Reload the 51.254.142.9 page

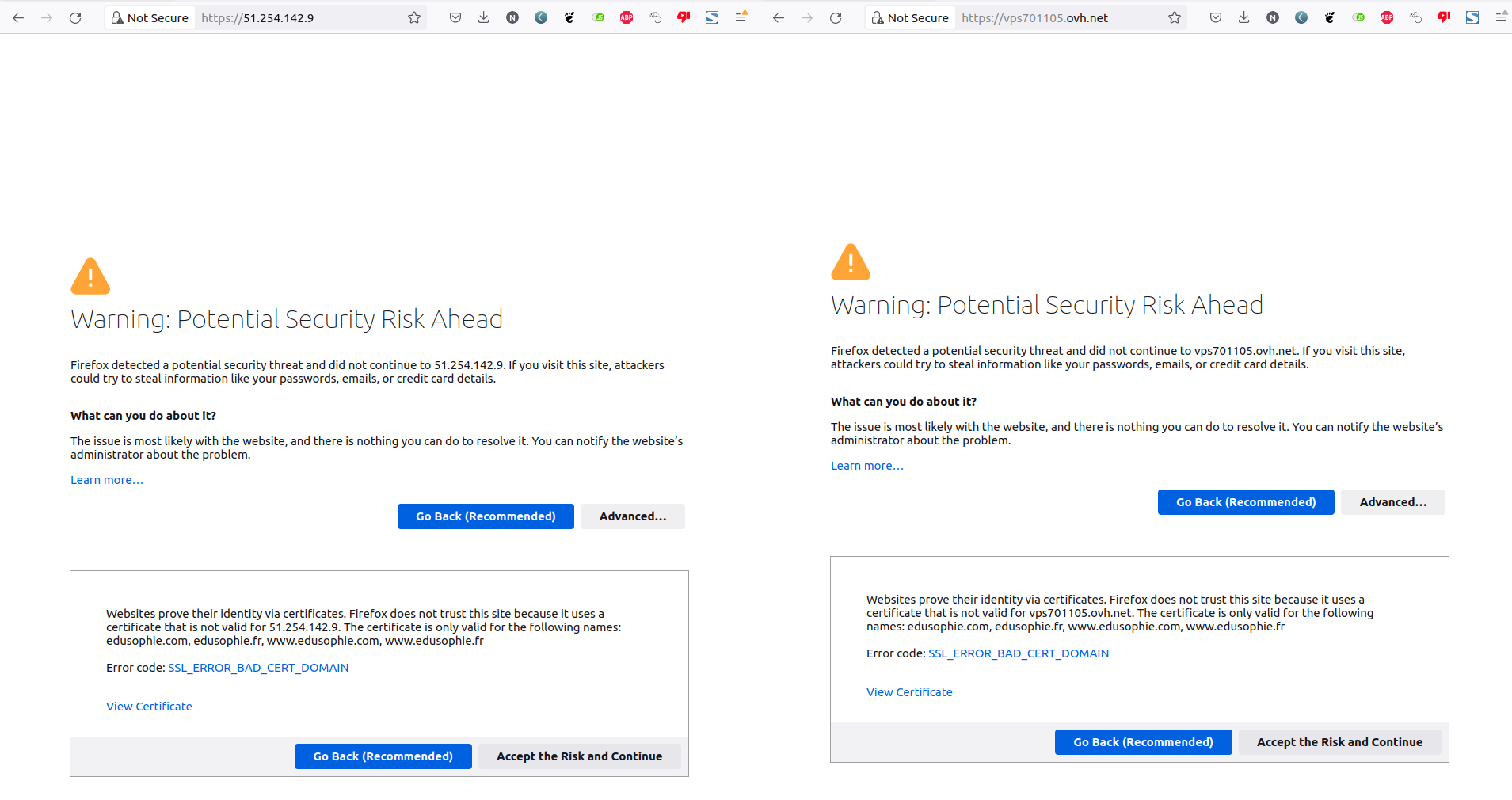click(75, 18)
